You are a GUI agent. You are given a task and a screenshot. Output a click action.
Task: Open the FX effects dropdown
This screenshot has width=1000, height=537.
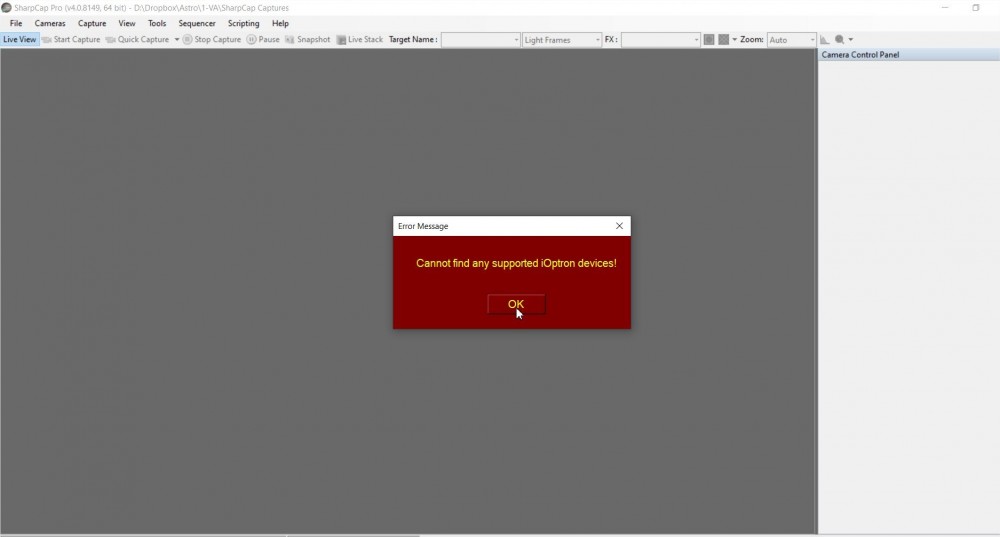pos(661,40)
